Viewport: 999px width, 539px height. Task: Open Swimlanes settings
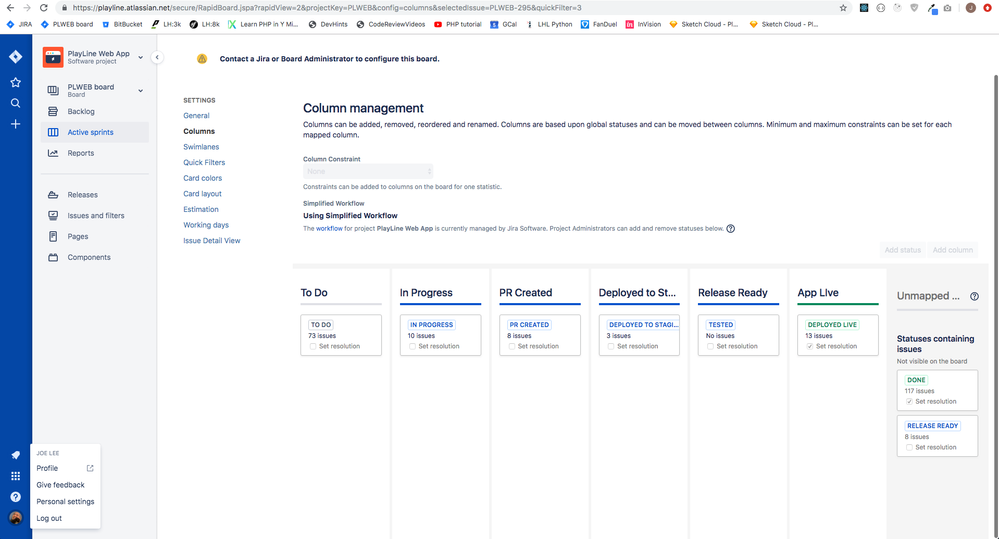(201, 147)
